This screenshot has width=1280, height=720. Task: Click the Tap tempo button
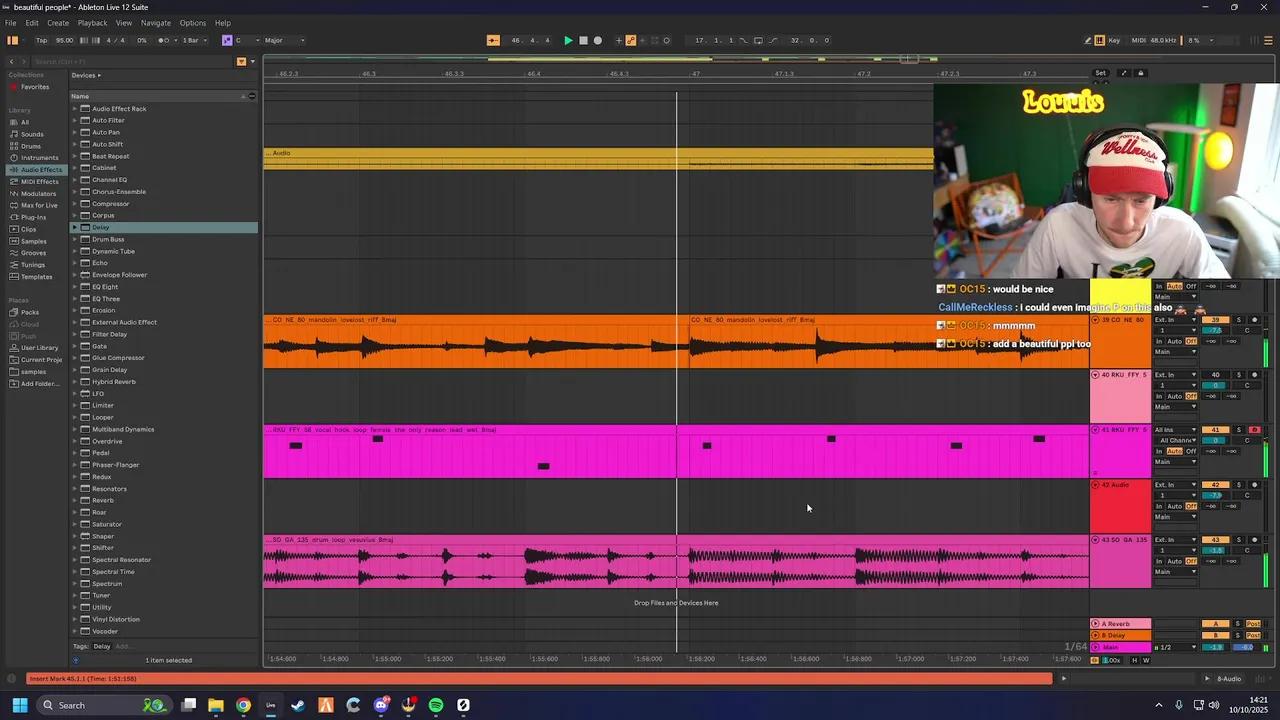pos(41,40)
